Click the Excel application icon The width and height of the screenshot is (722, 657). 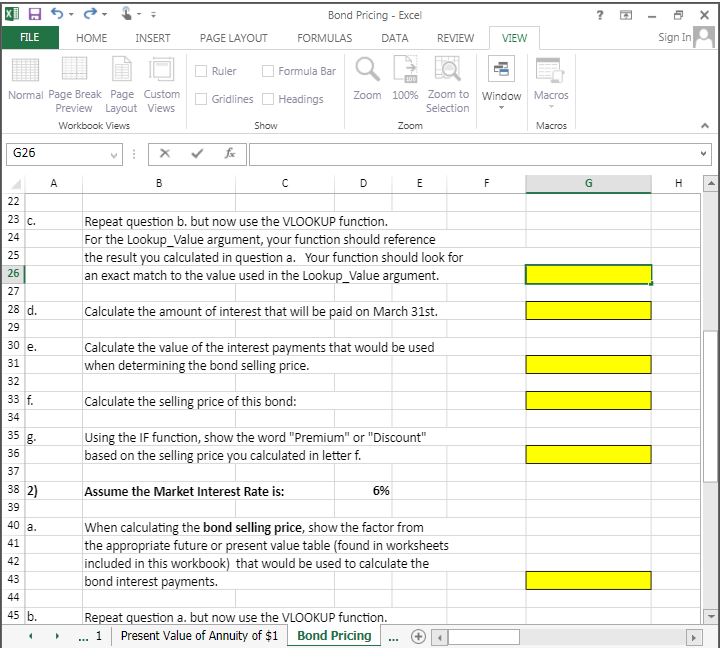[12, 14]
